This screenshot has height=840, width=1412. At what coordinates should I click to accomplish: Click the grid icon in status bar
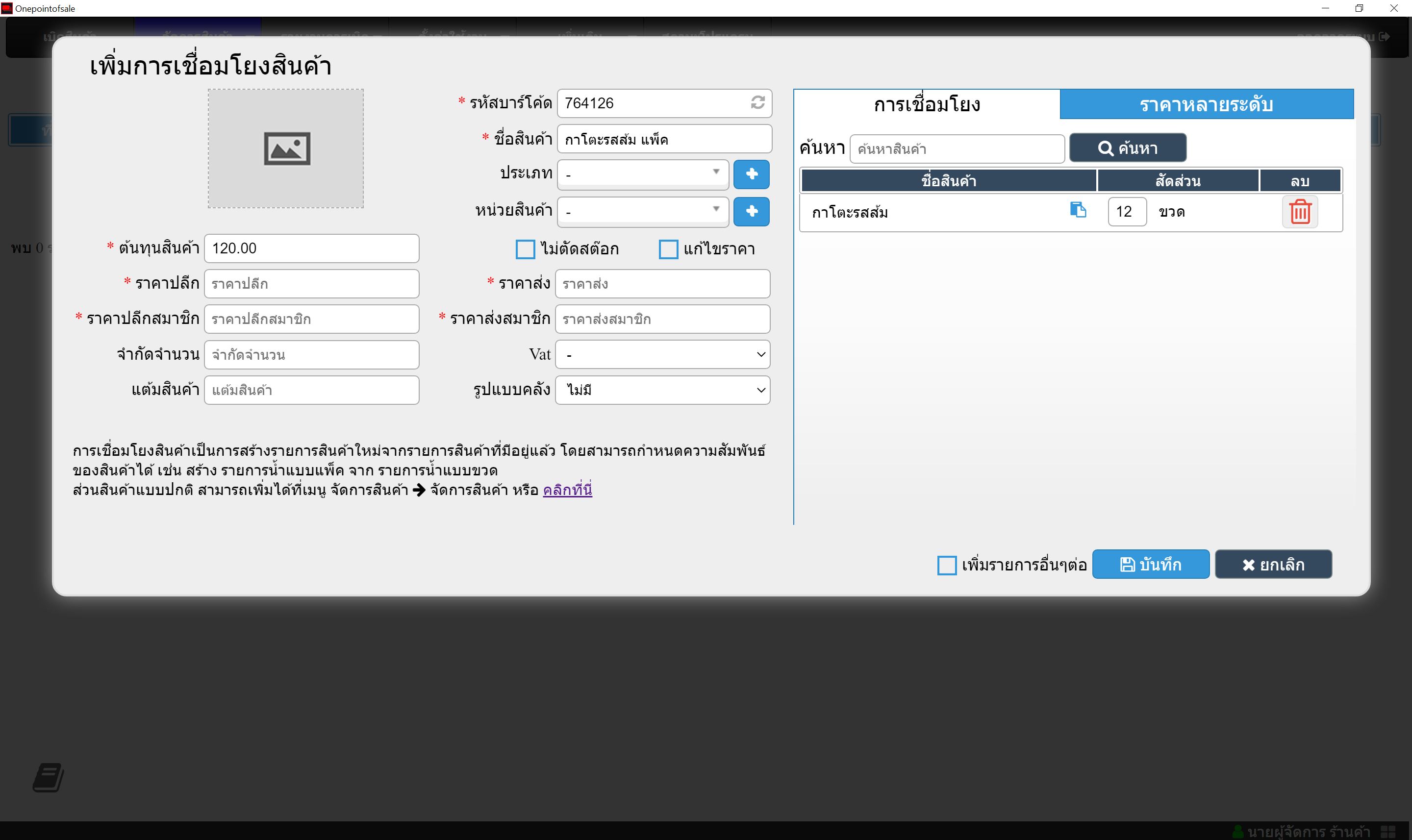pyautogui.click(x=1387, y=832)
